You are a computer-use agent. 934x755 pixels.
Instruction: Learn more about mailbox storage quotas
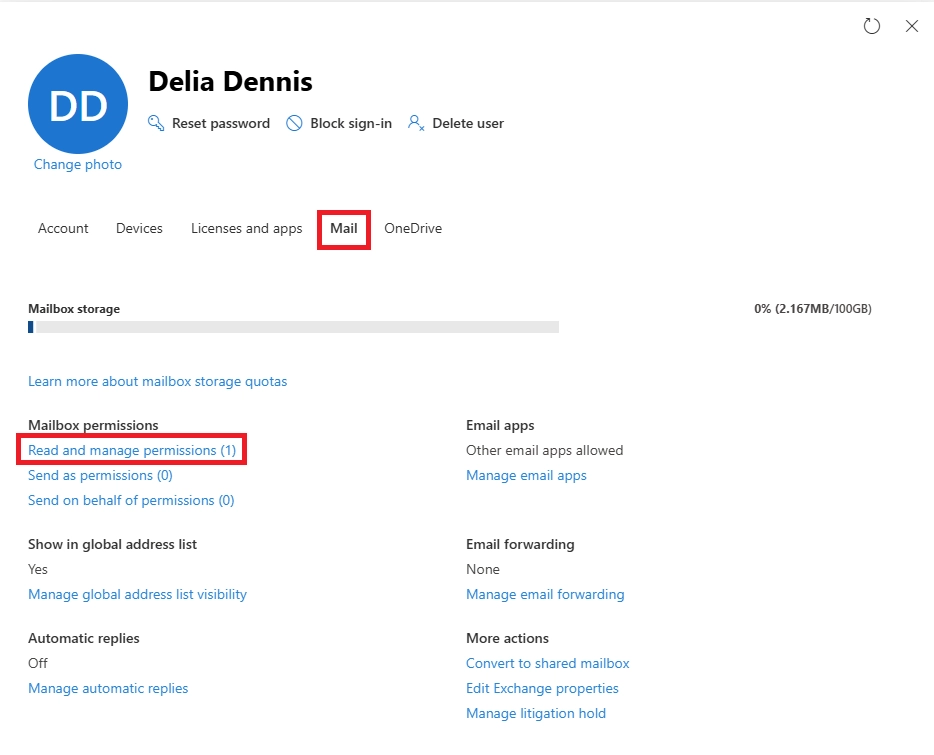click(x=157, y=381)
